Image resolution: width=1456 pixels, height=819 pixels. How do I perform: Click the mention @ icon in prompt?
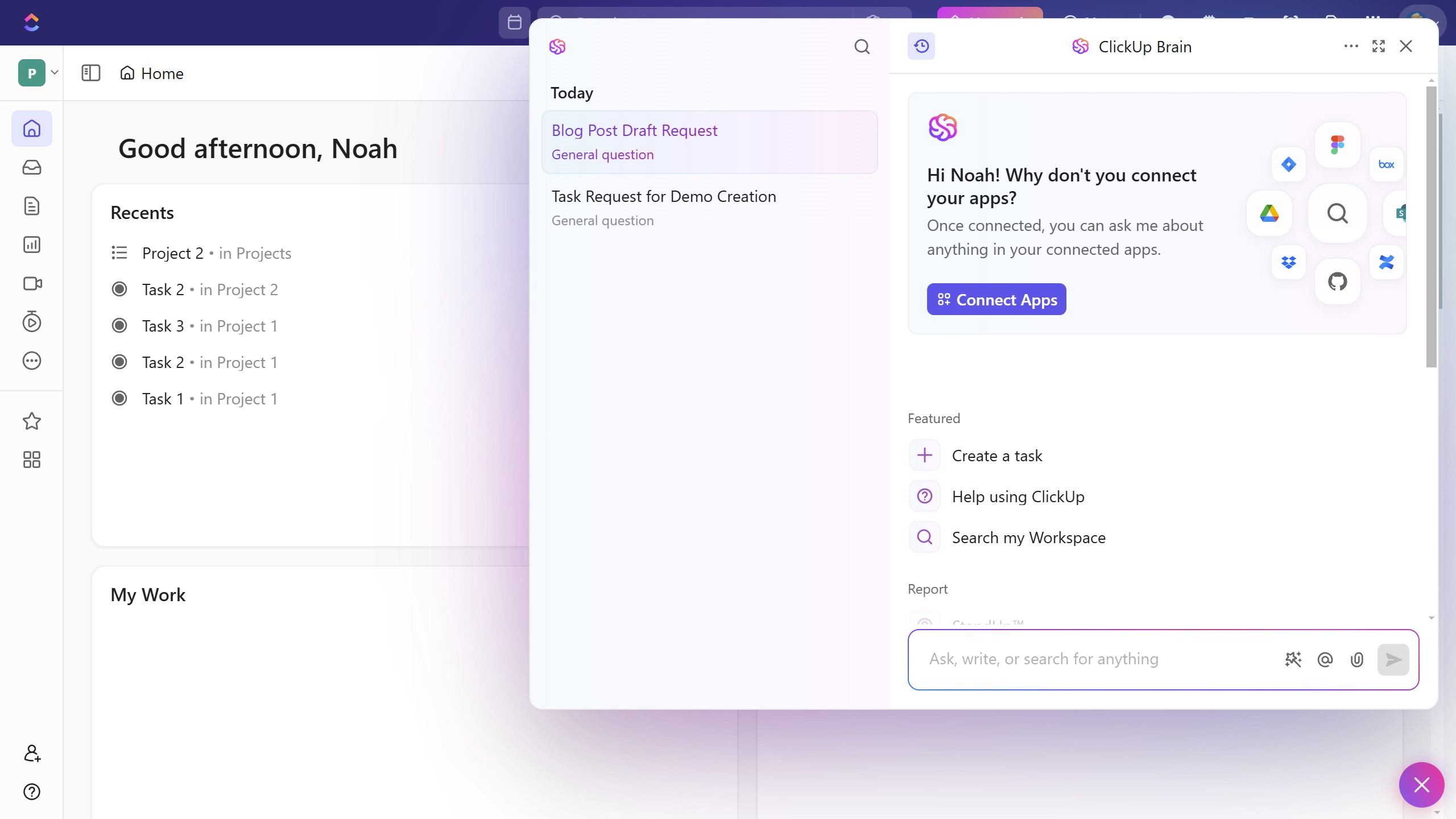click(x=1325, y=659)
